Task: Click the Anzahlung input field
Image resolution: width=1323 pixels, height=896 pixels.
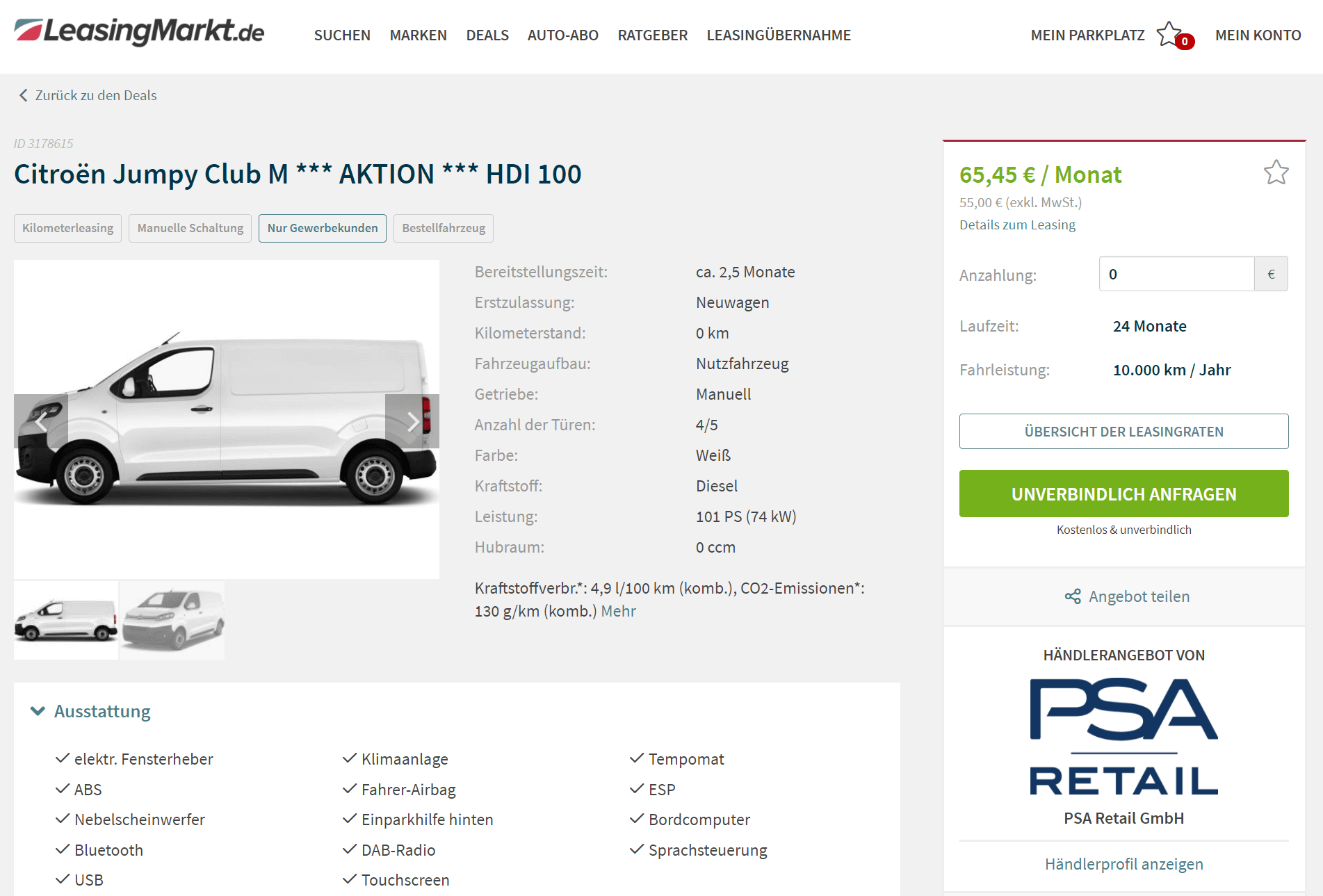Action: pyautogui.click(x=1176, y=274)
